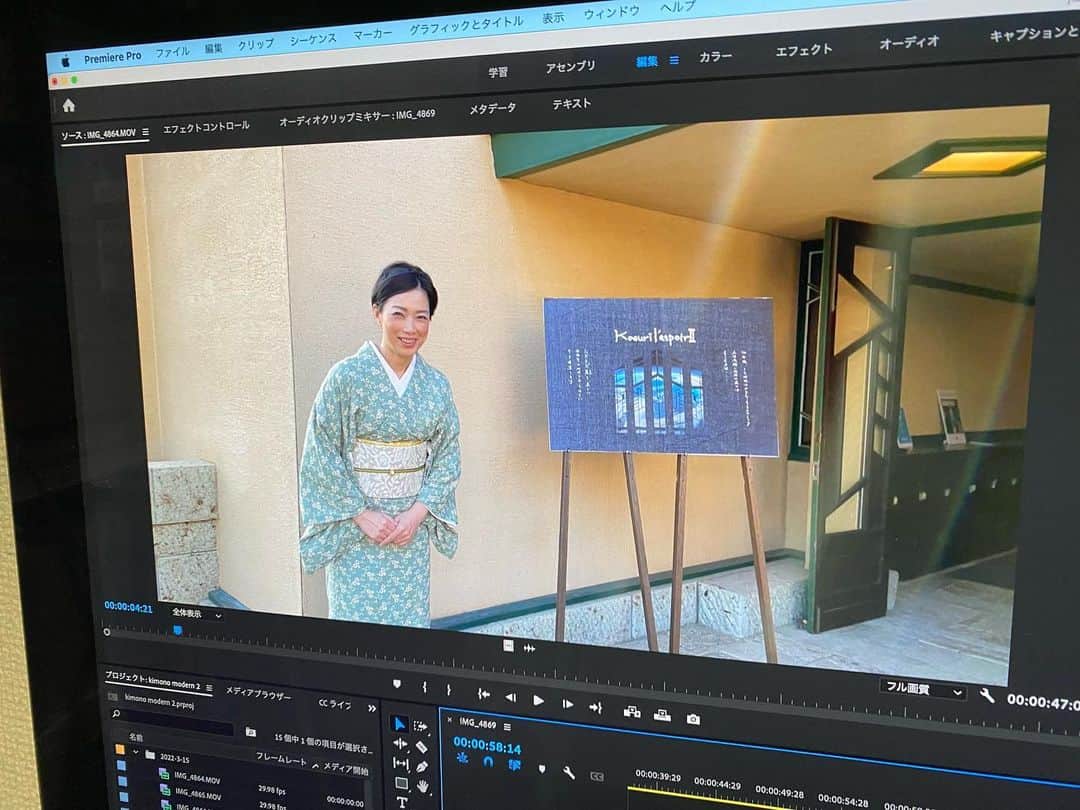
Task: Open the 編集 workspace menu icon
Action: [674, 60]
